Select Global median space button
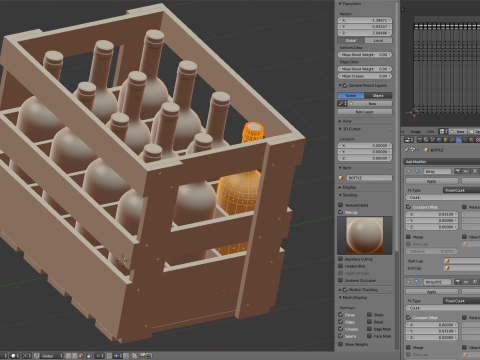The width and height of the screenshot is (480, 360). (351, 40)
